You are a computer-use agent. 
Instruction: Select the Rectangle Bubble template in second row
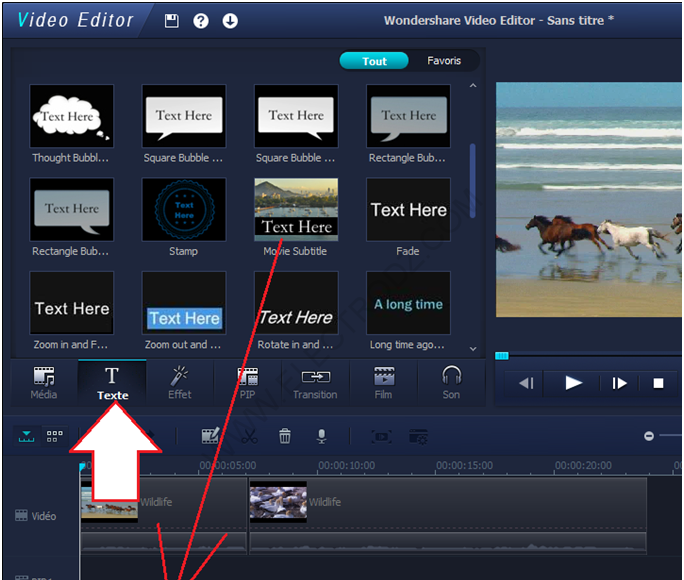[72, 209]
